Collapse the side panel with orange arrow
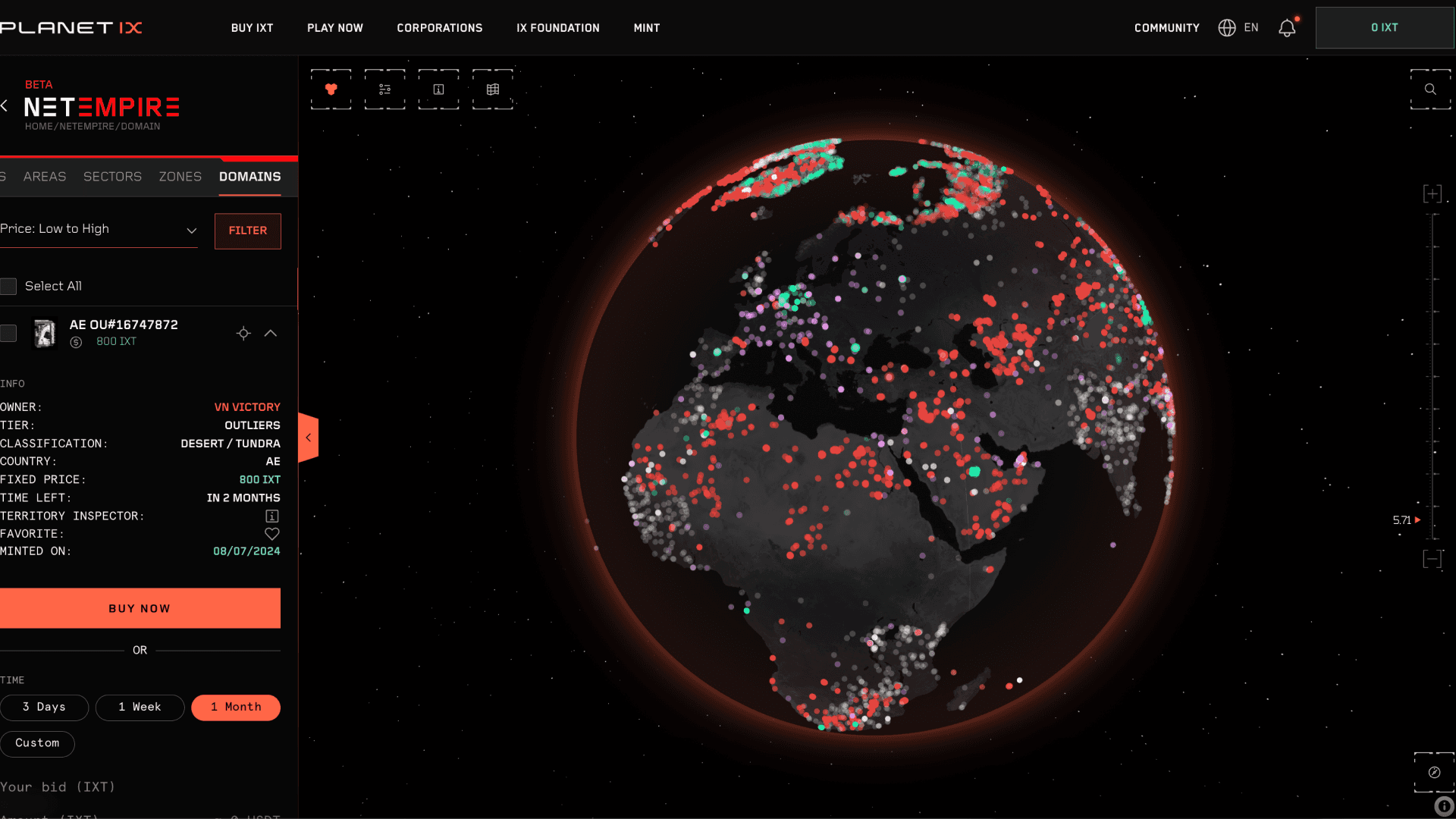1456x819 pixels. 308,438
